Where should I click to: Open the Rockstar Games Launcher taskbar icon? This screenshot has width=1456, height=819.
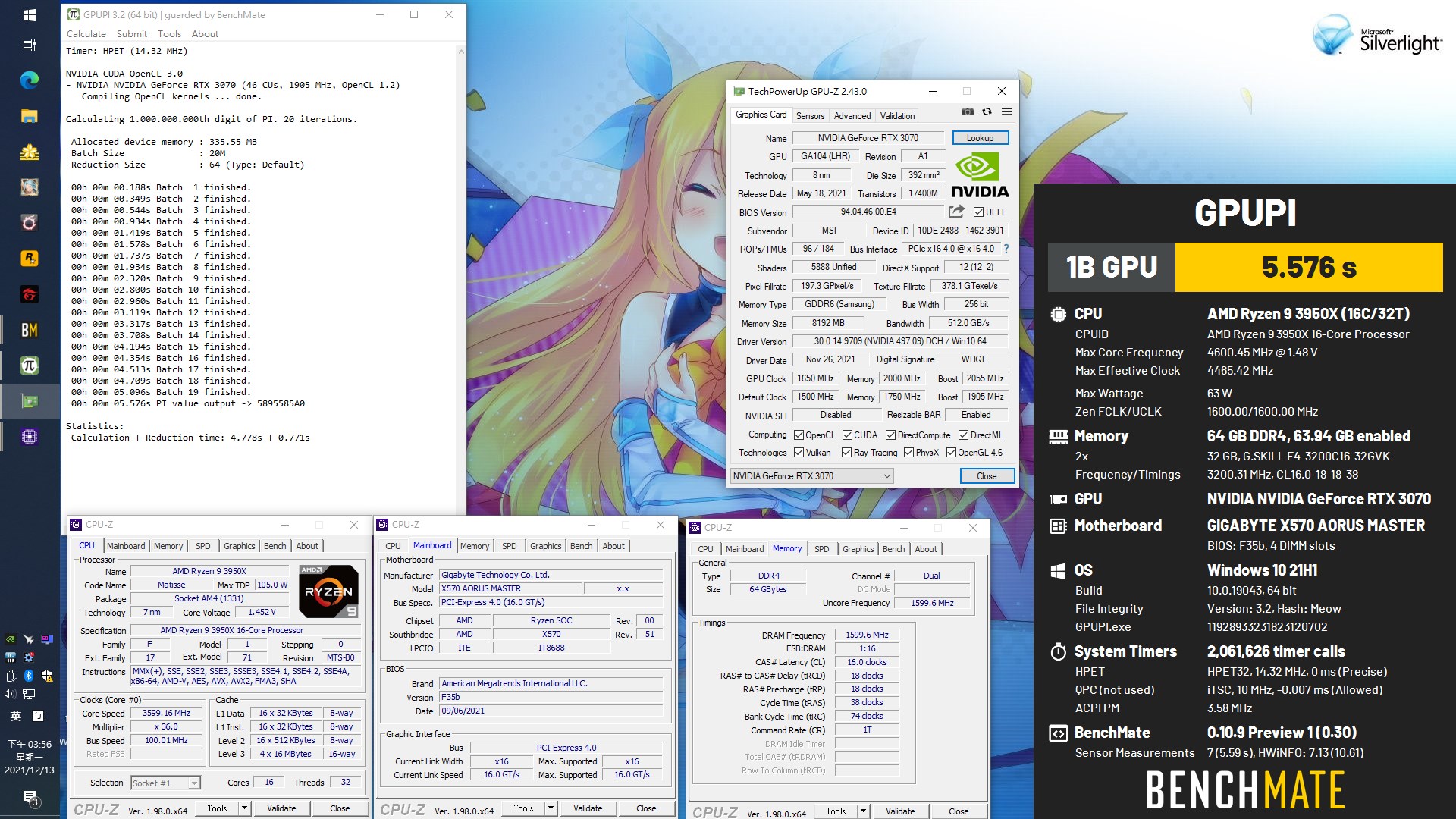[30, 258]
